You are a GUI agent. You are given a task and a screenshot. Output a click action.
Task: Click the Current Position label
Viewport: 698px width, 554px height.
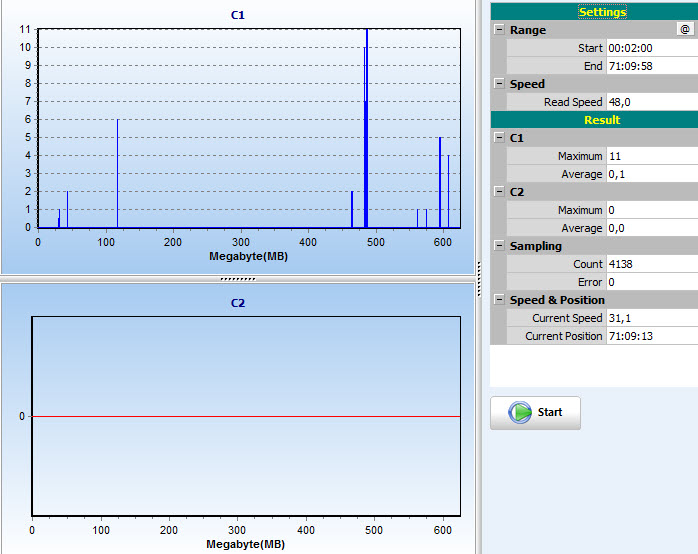[x=564, y=336]
